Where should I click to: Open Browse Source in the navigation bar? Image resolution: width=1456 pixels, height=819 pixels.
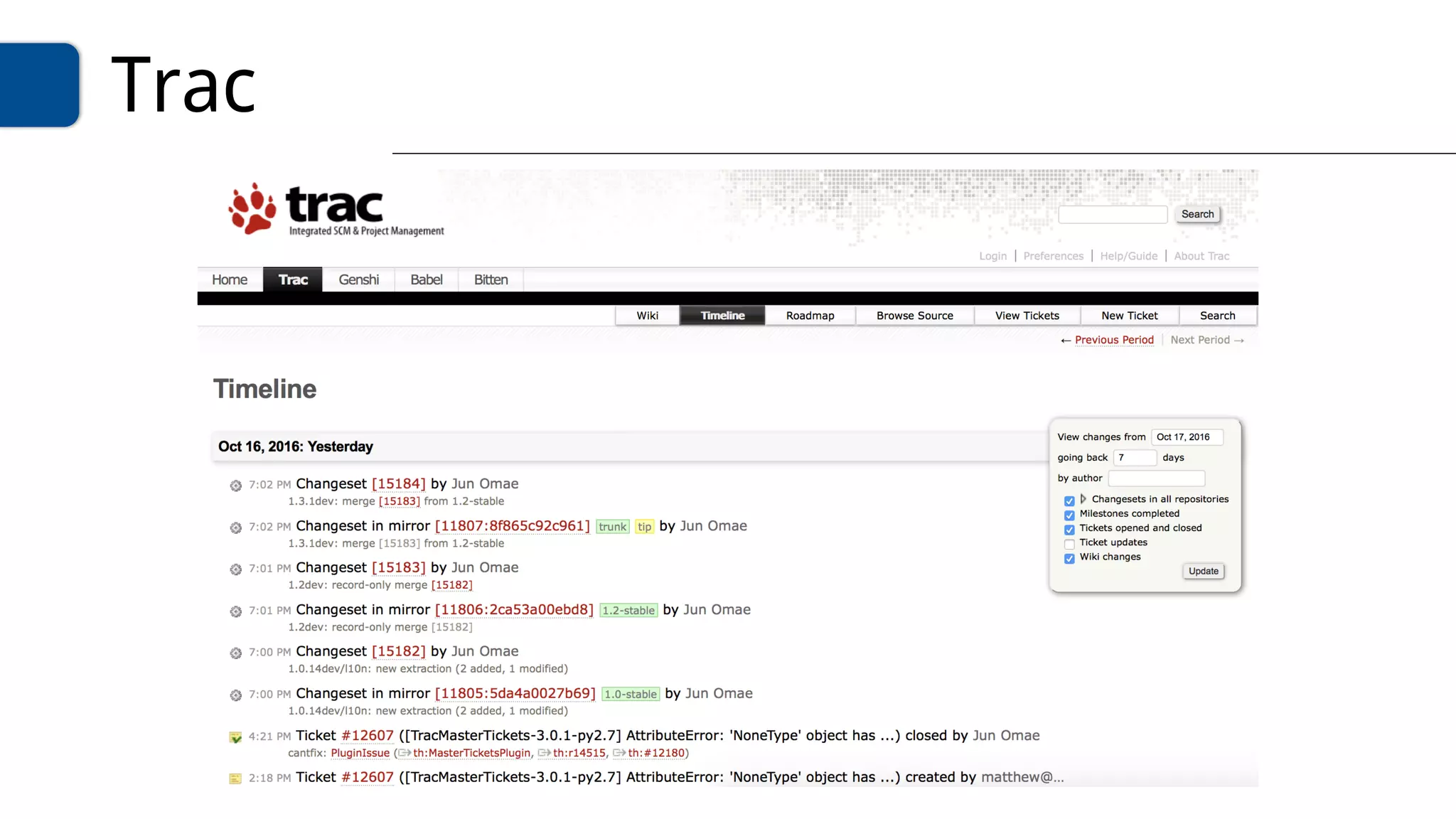point(915,316)
